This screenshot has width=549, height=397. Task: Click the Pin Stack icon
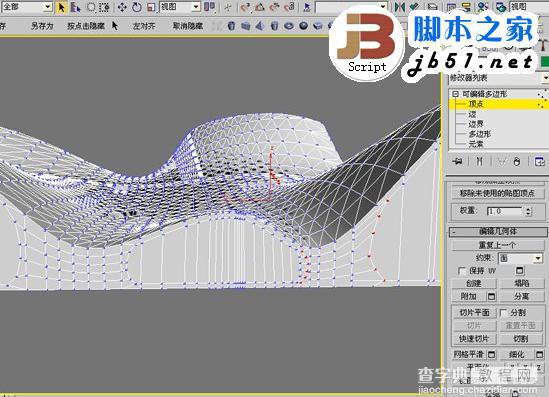tap(457, 161)
